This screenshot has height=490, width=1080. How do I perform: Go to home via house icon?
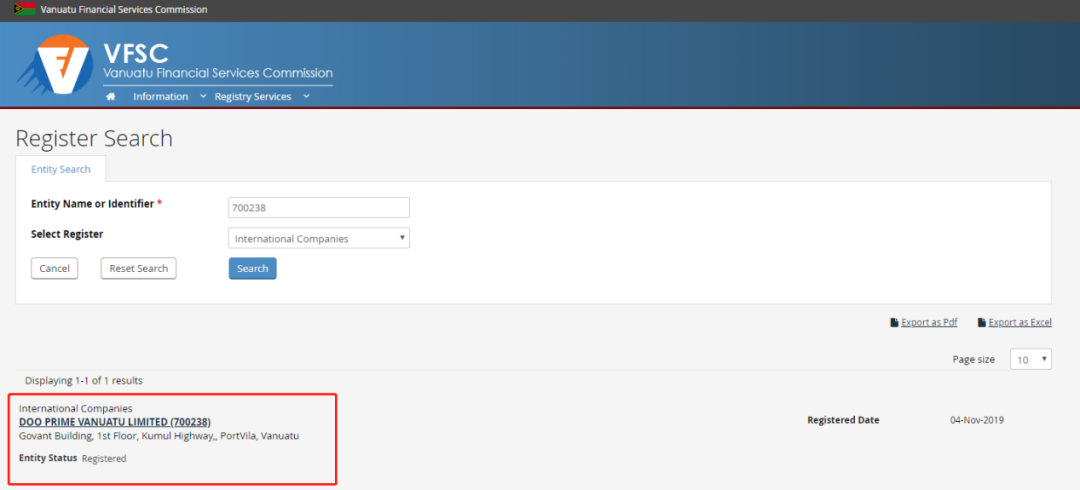tap(110, 96)
